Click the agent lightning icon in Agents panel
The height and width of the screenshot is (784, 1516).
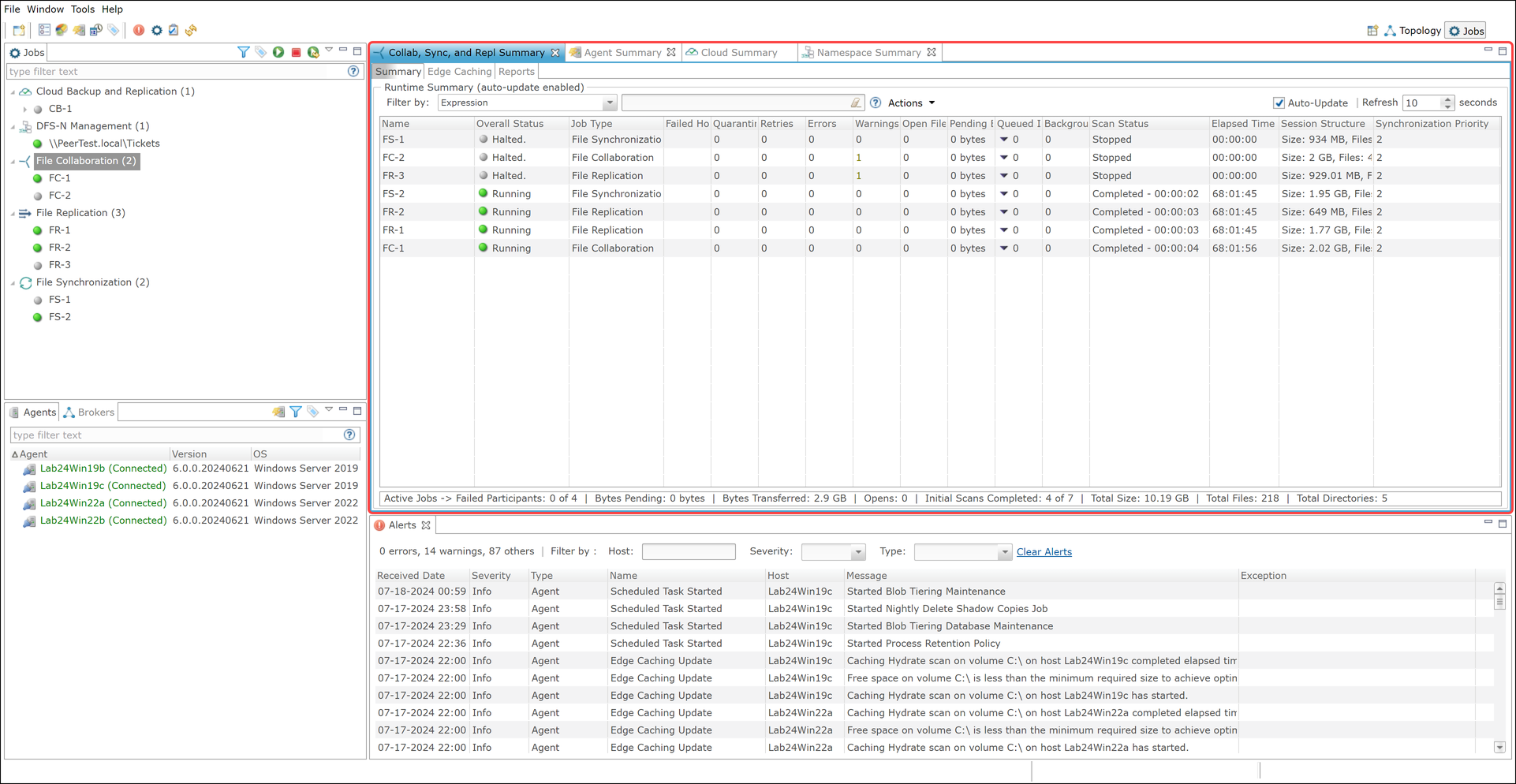point(278,412)
